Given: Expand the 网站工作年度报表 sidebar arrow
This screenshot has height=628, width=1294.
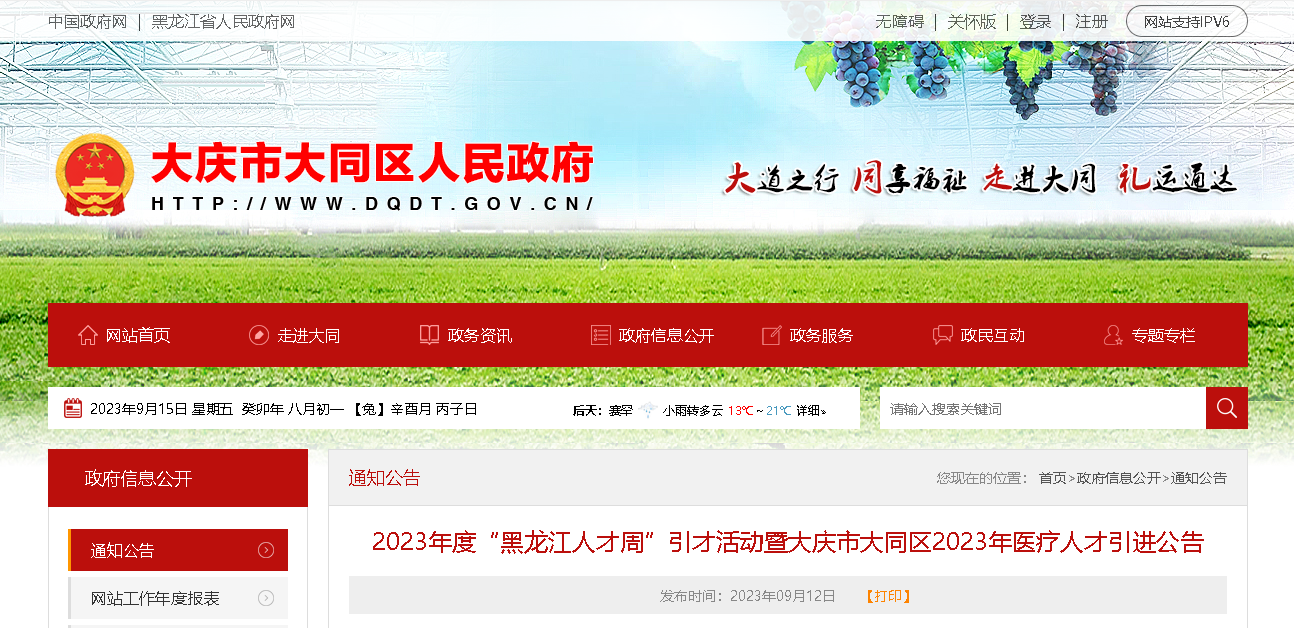Looking at the screenshot, I should tap(266, 598).
